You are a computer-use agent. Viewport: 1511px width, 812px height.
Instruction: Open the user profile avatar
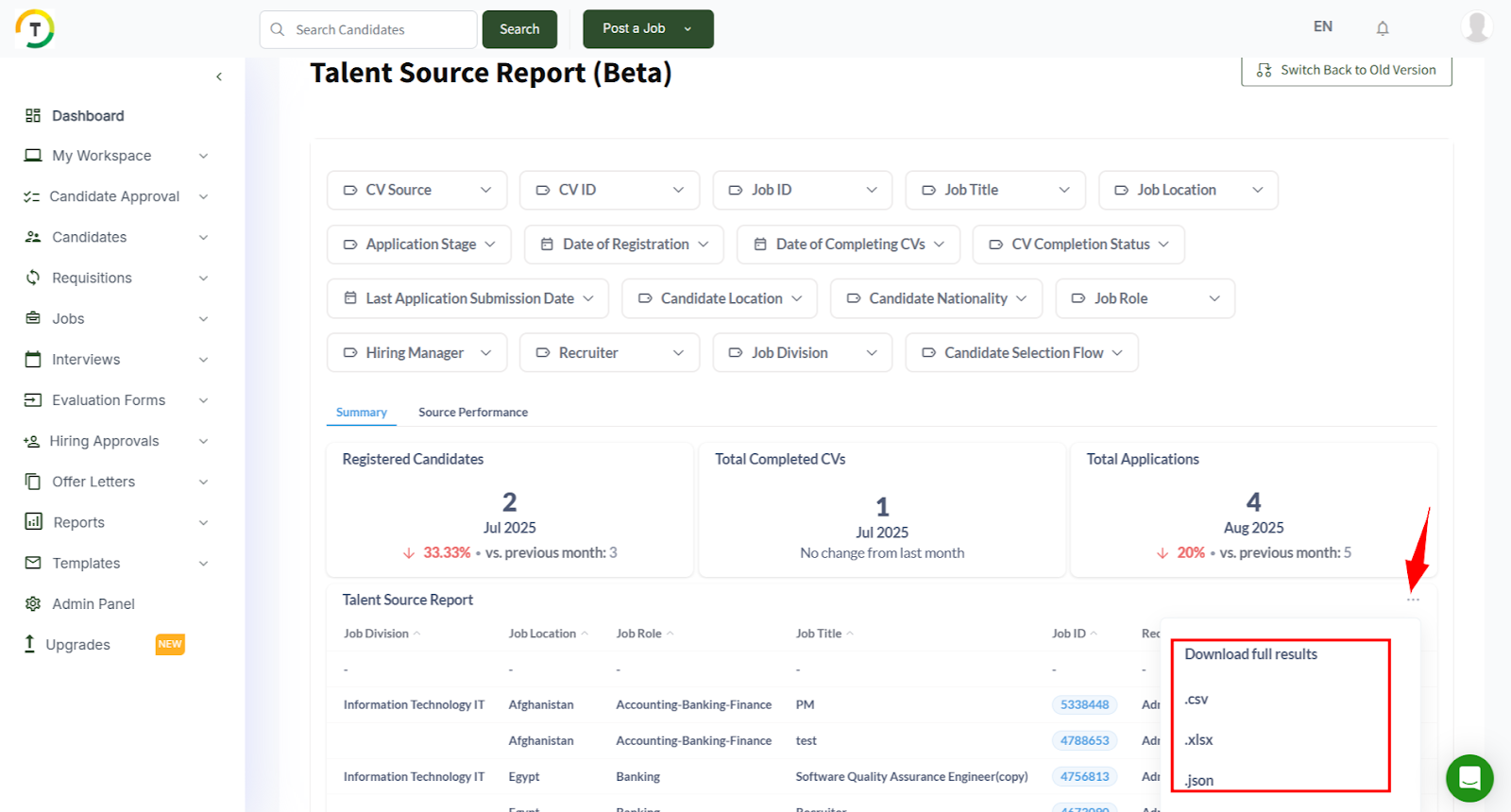[1475, 26]
